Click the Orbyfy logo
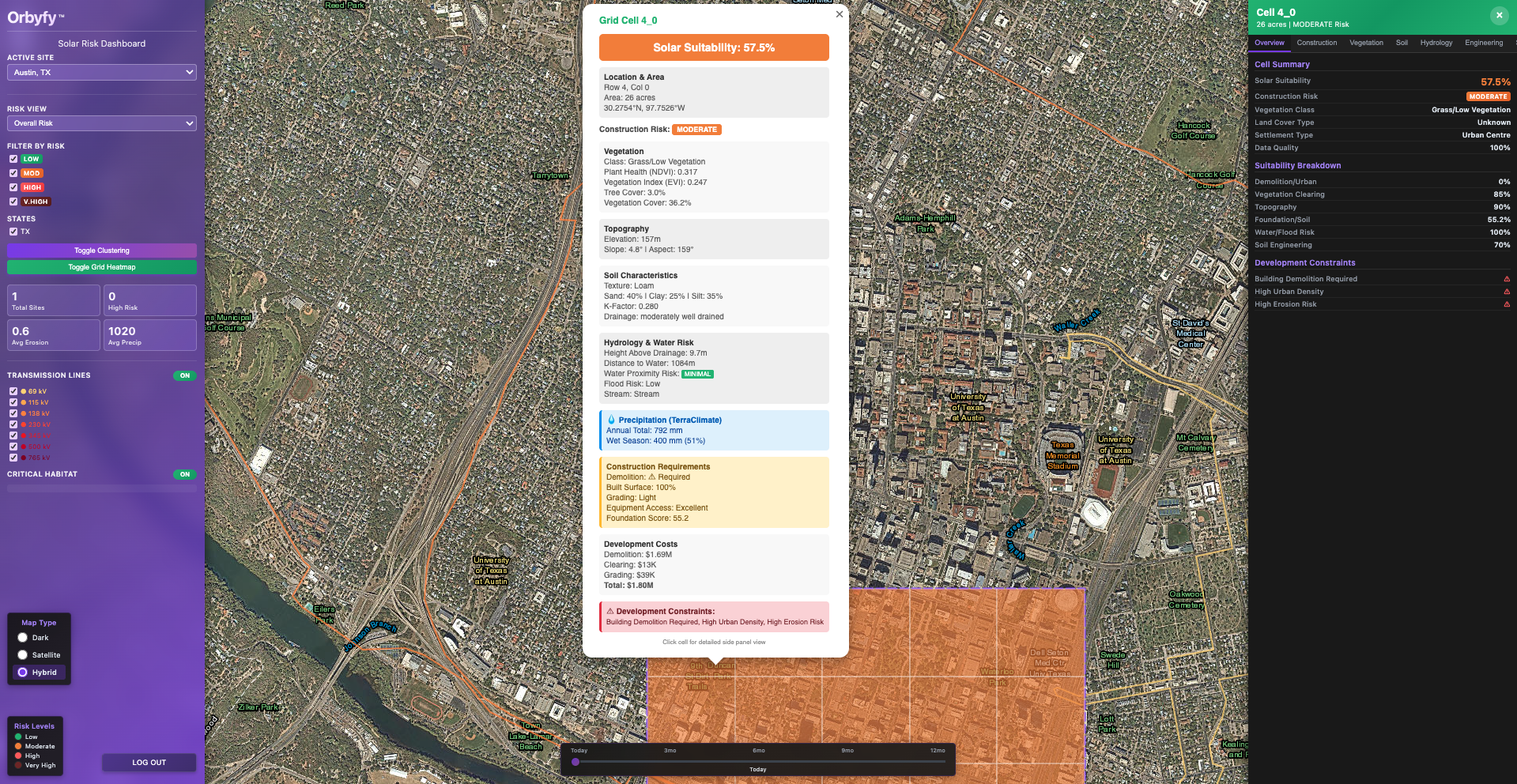Viewport: 1517px width, 784px height. click(36, 17)
